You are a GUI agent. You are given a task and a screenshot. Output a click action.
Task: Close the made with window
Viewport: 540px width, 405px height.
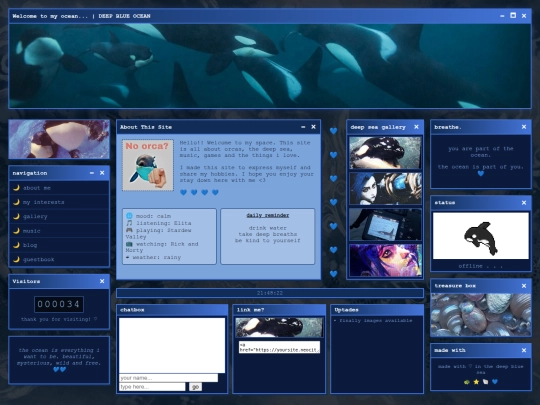(x=524, y=350)
